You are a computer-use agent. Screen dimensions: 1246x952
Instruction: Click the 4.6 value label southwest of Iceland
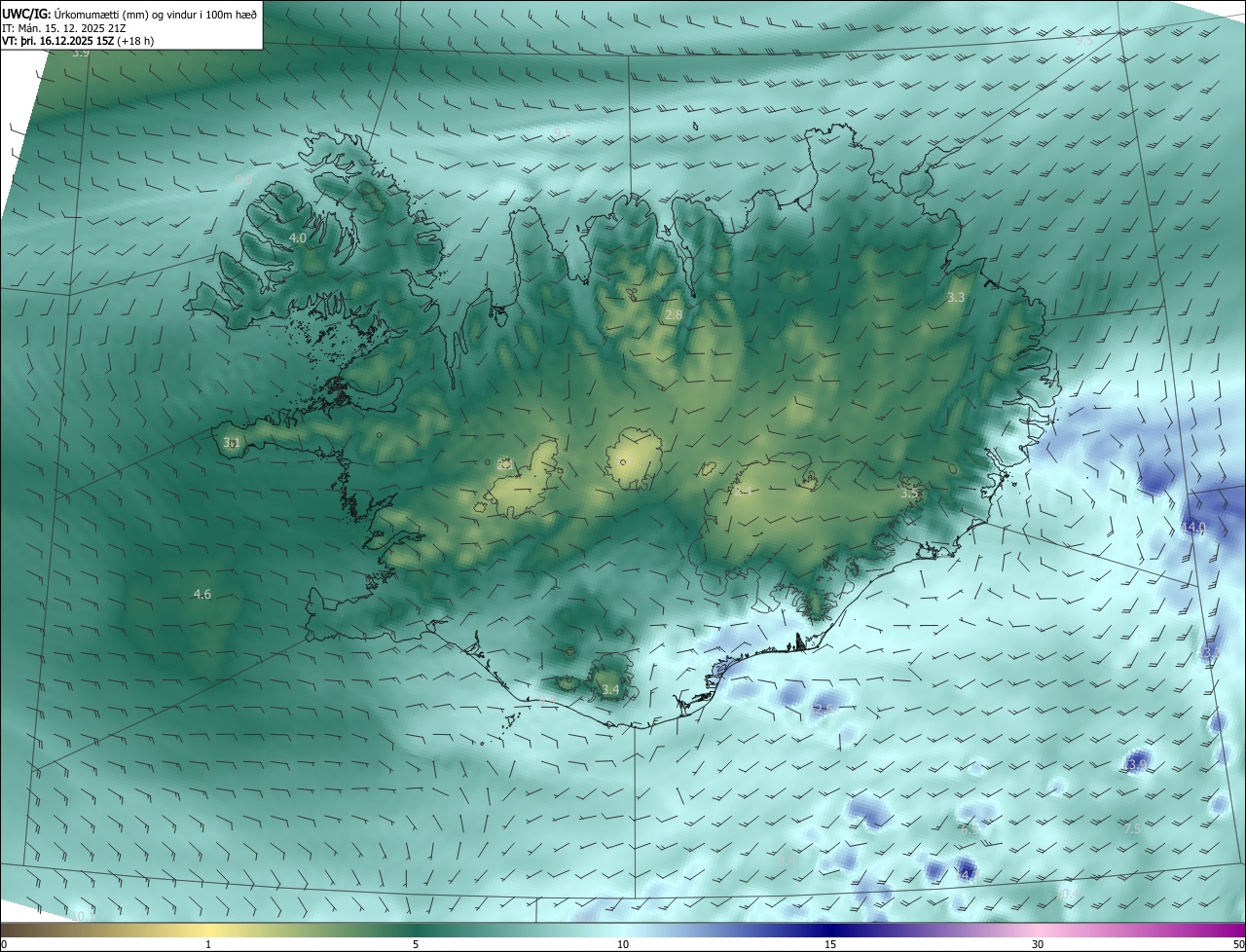202,594
